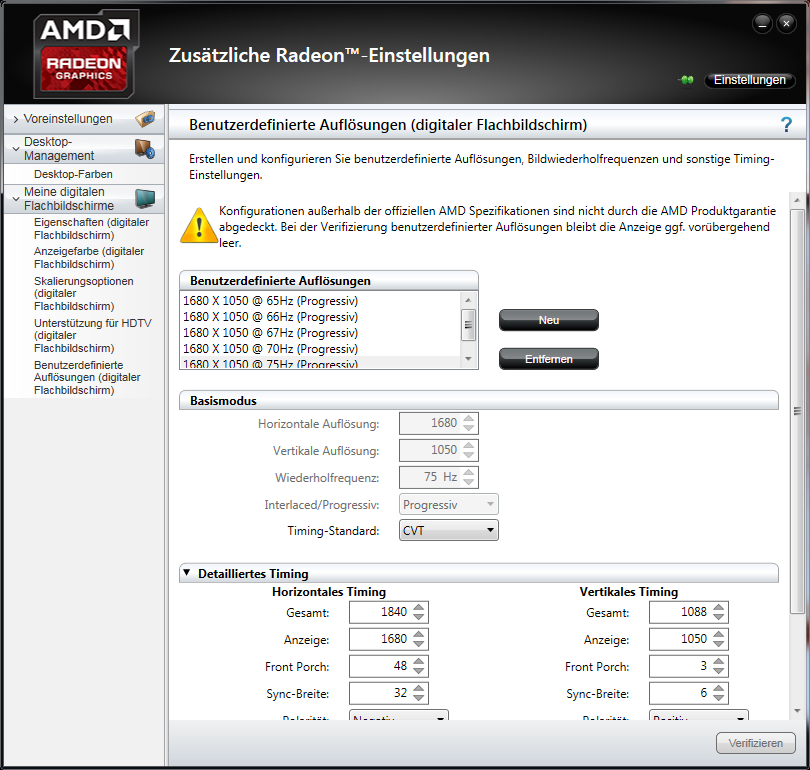Image resolution: width=810 pixels, height=770 pixels.
Task: Open Skalierungsoptionen (digitaler Flachbildschirm)
Action: pyautogui.click(x=84, y=293)
